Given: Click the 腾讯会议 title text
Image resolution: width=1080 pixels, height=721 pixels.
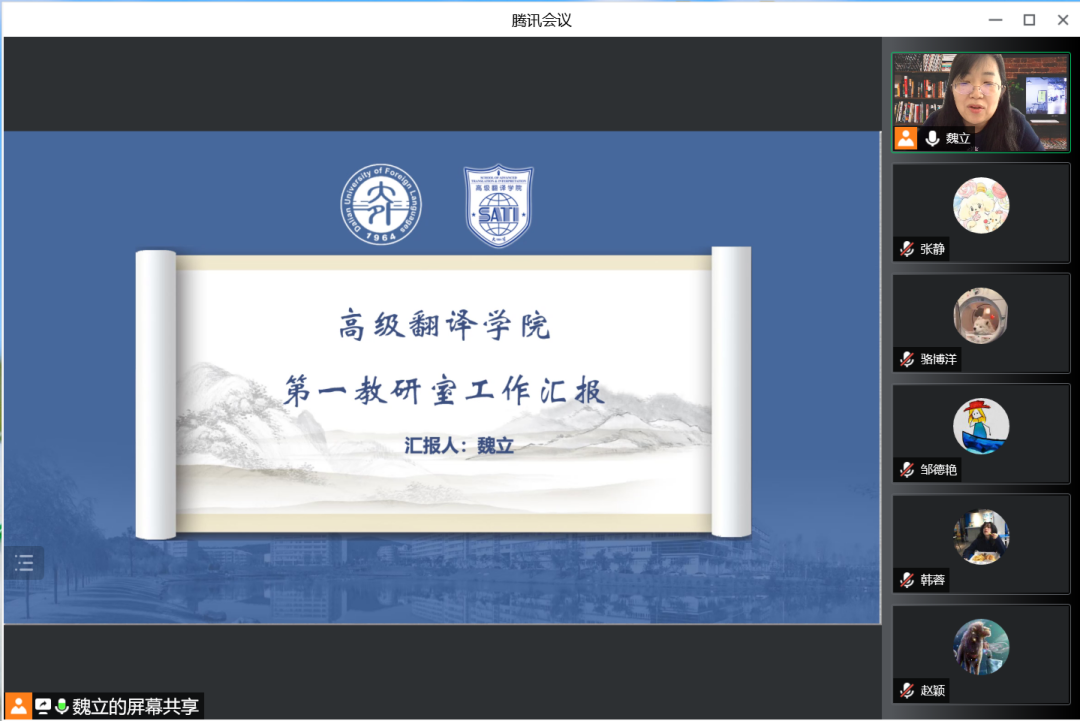Looking at the screenshot, I should pyautogui.click(x=540, y=19).
